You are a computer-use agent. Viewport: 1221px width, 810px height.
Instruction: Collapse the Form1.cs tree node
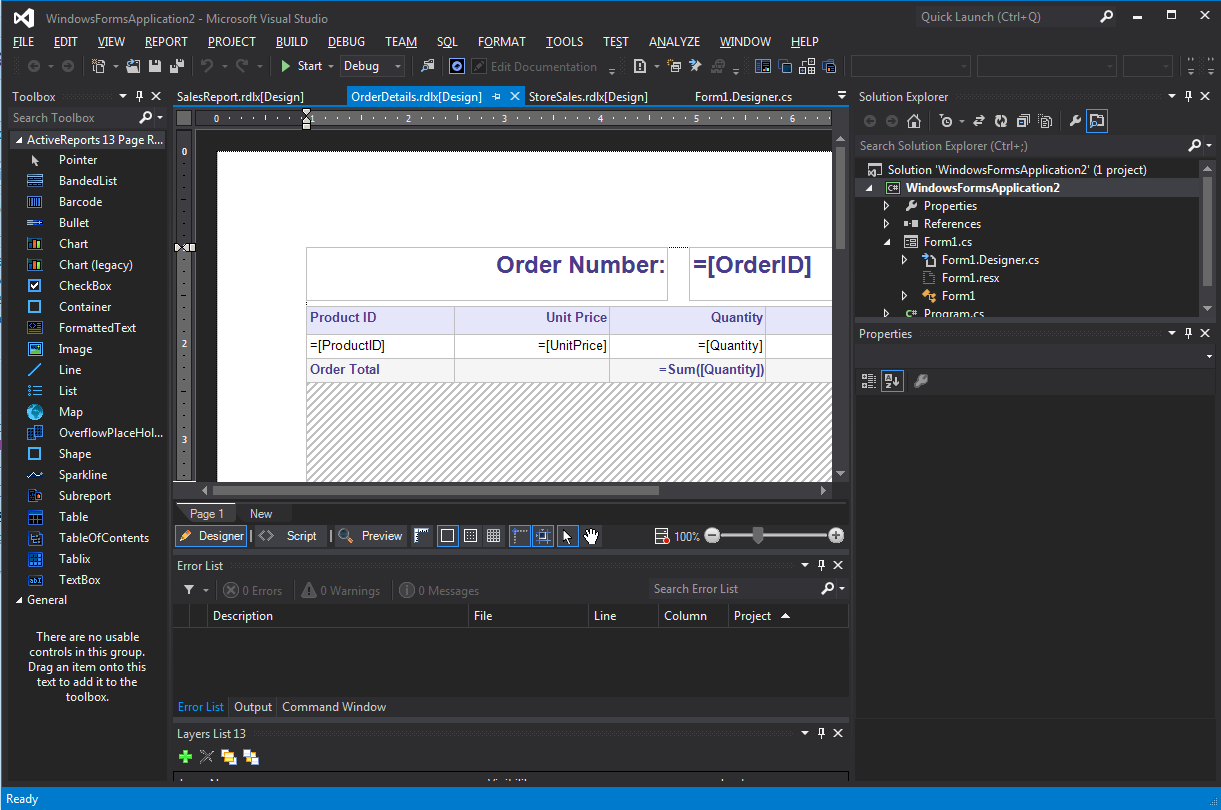pos(886,242)
